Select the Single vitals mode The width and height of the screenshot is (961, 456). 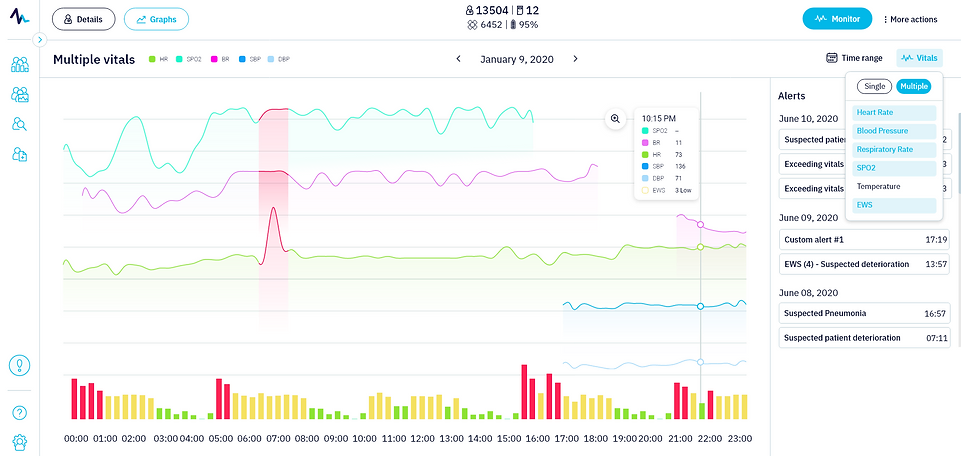click(x=874, y=86)
